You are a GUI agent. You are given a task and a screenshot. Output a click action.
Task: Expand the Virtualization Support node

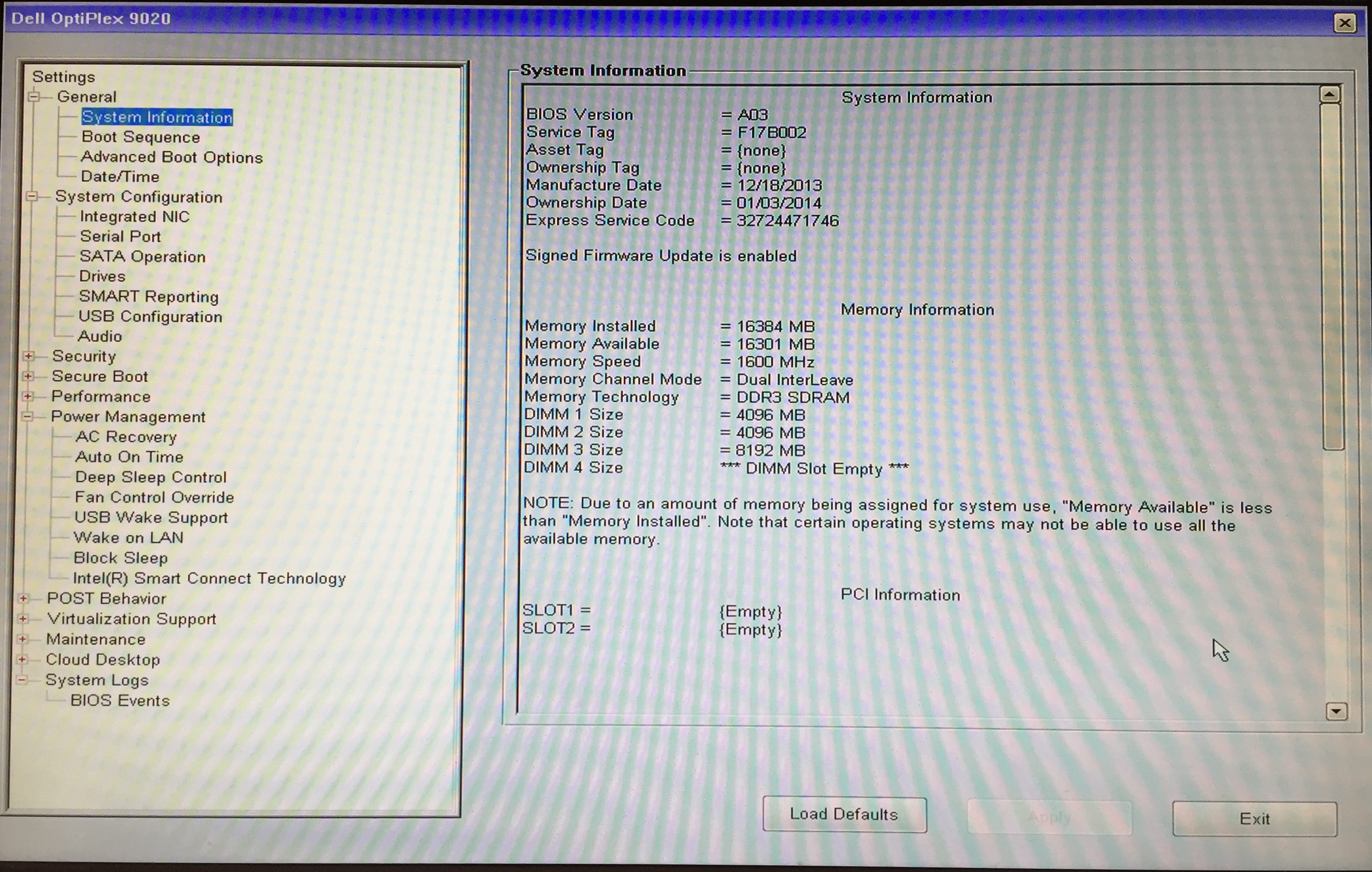[x=23, y=619]
